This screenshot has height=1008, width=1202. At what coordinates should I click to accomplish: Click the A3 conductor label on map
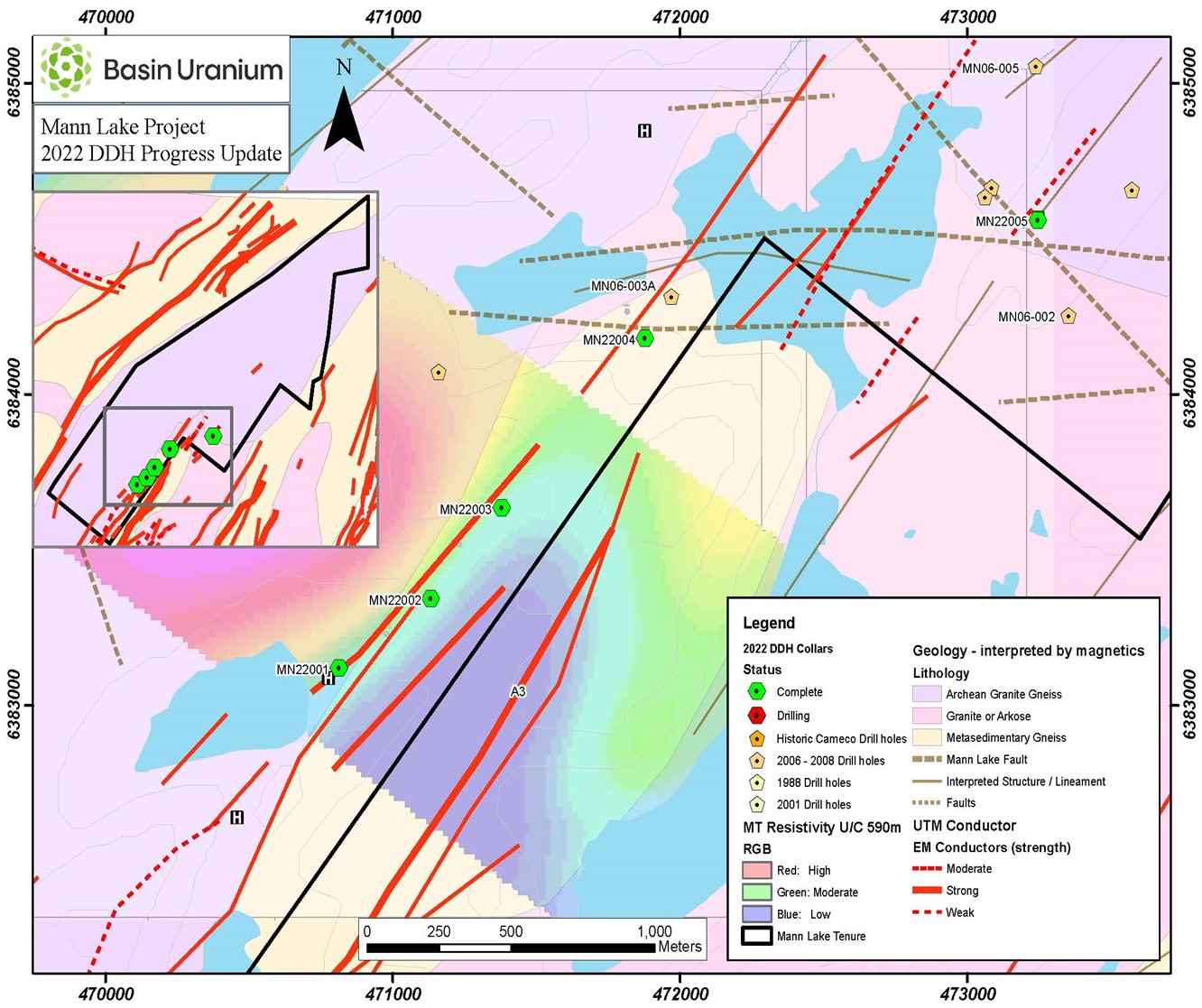(x=518, y=691)
